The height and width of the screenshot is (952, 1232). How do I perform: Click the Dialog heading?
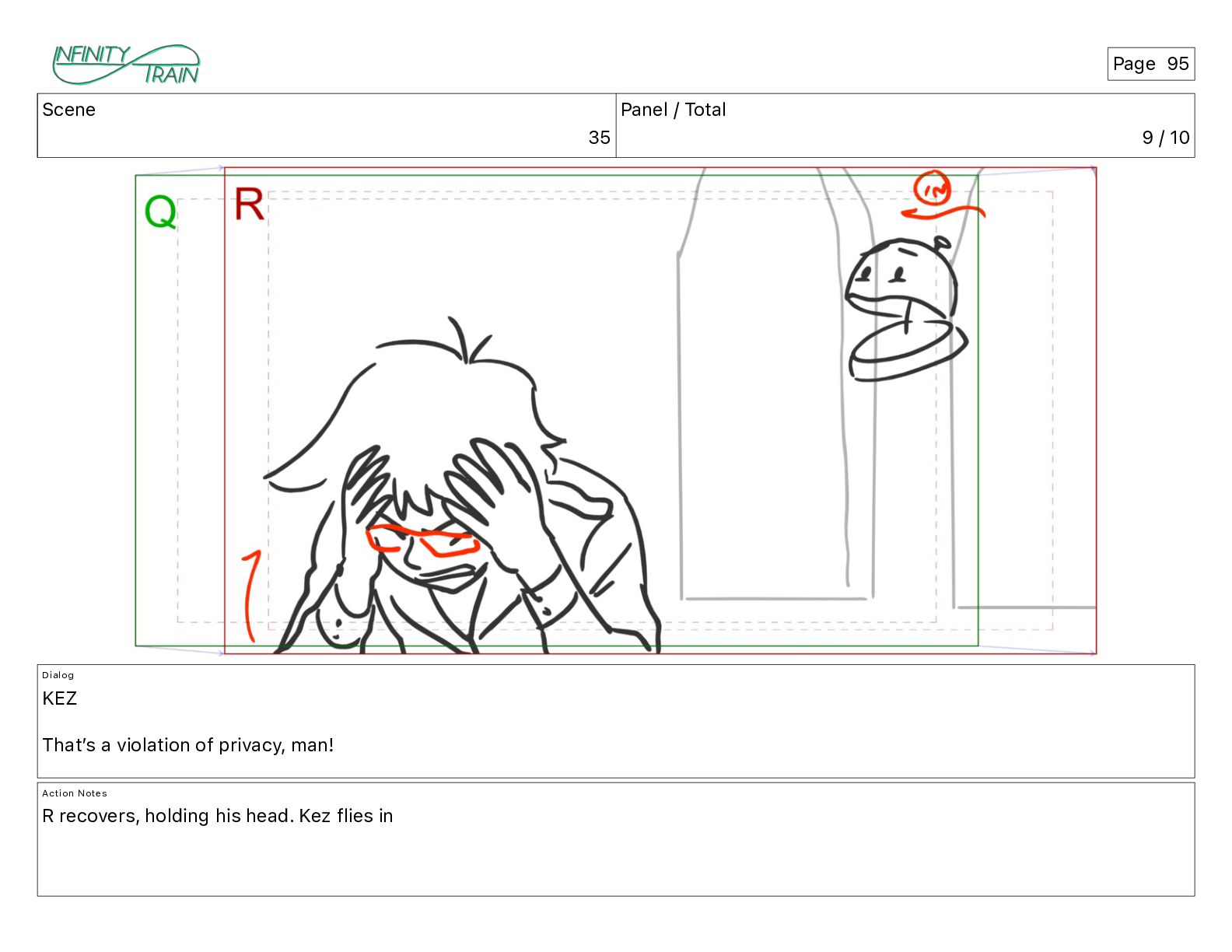pyautogui.click(x=58, y=675)
